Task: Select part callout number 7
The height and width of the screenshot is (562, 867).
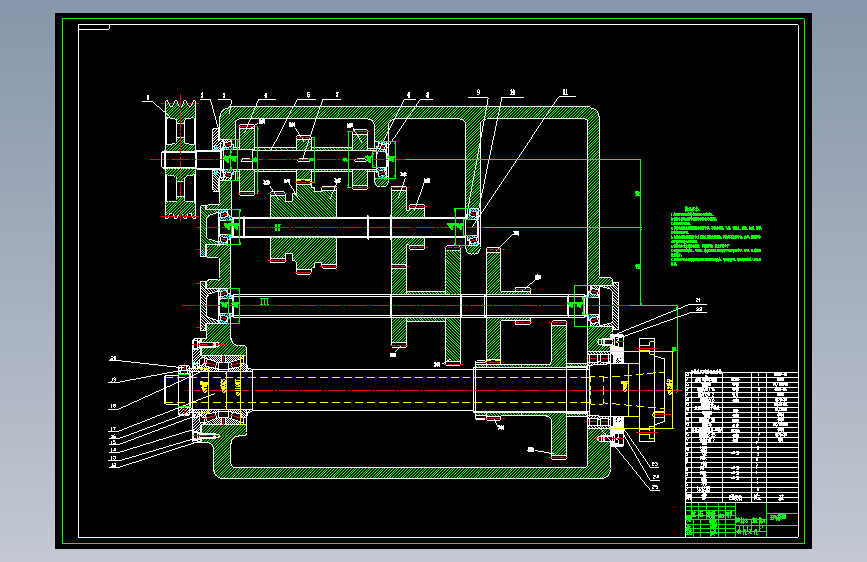Action: coord(337,95)
